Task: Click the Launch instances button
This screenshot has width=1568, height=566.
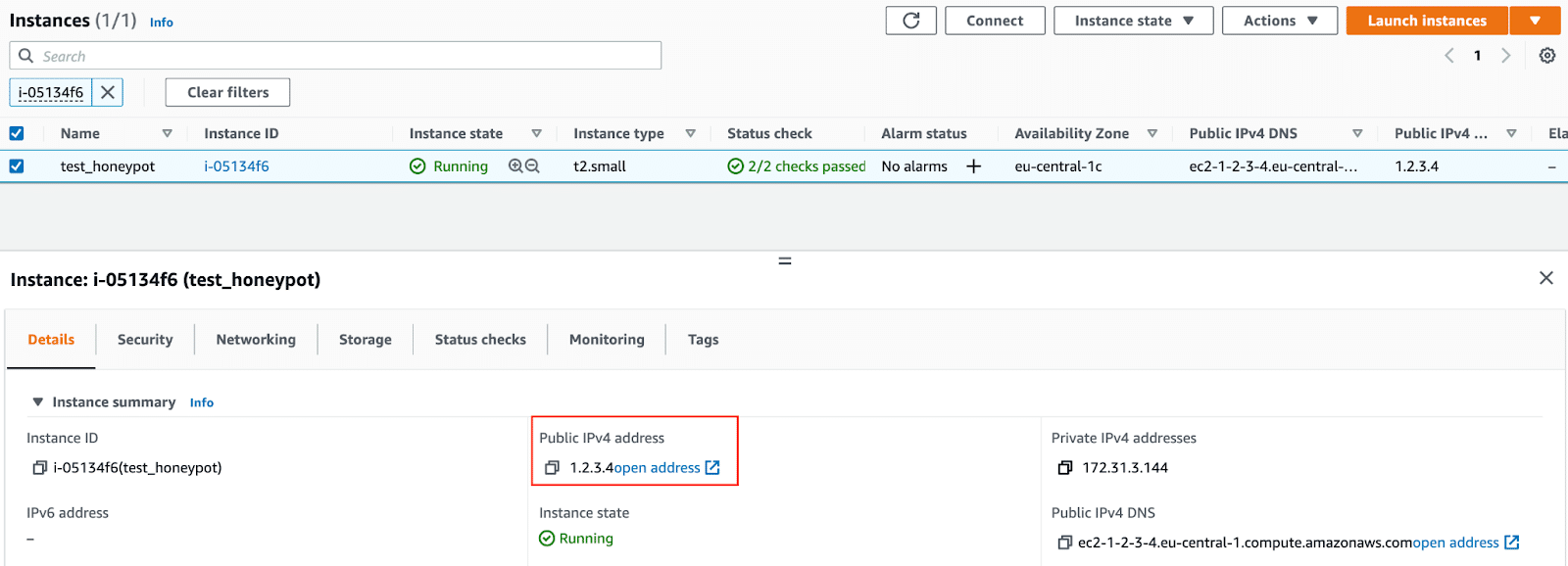Action: [1427, 21]
